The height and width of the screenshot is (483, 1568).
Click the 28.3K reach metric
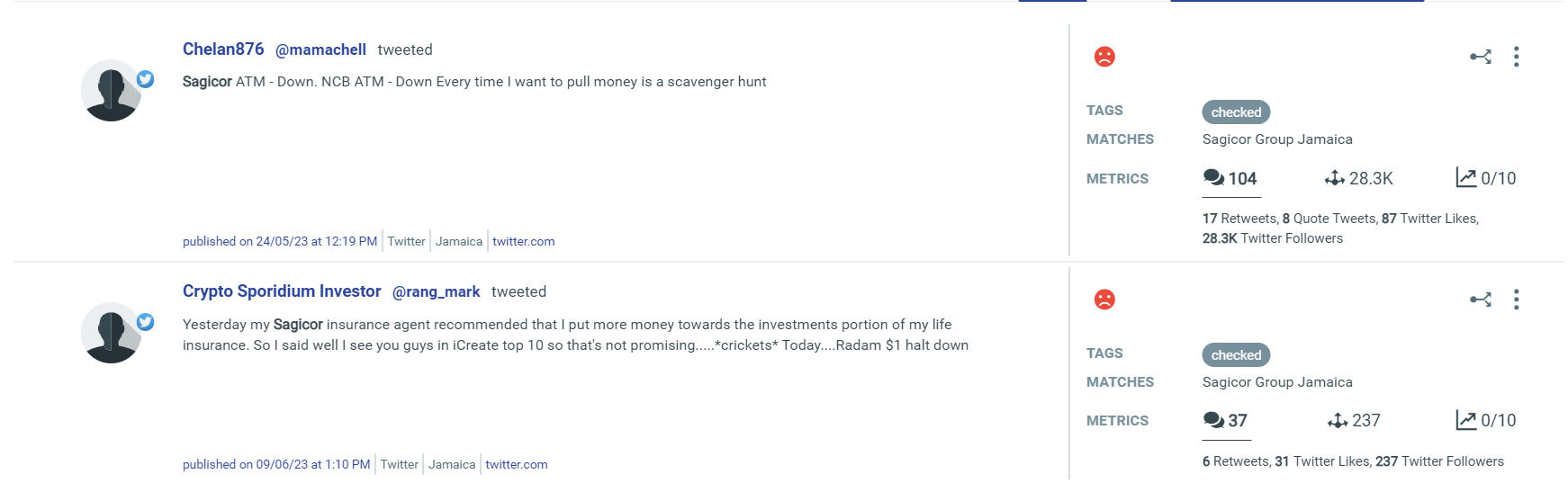click(1359, 178)
